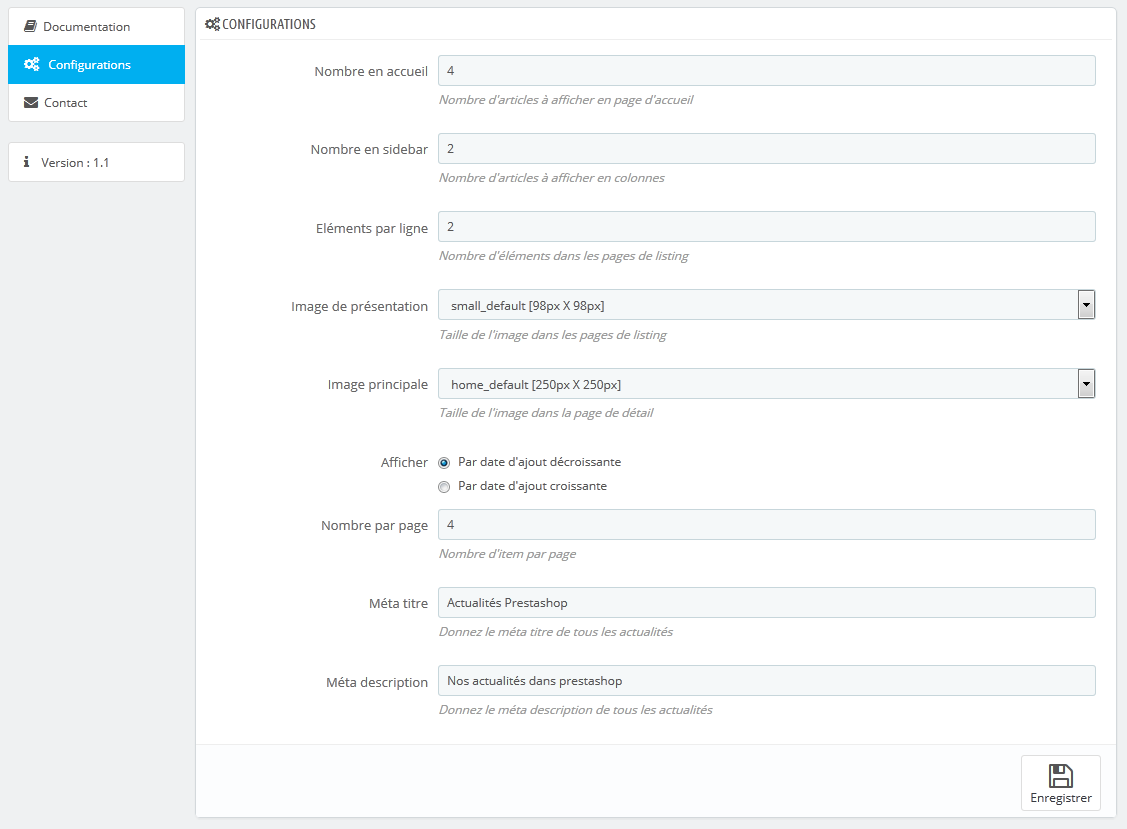Screen dimensions: 1127x829
Task: Click the Documentation book icon
Action: tap(30, 26)
